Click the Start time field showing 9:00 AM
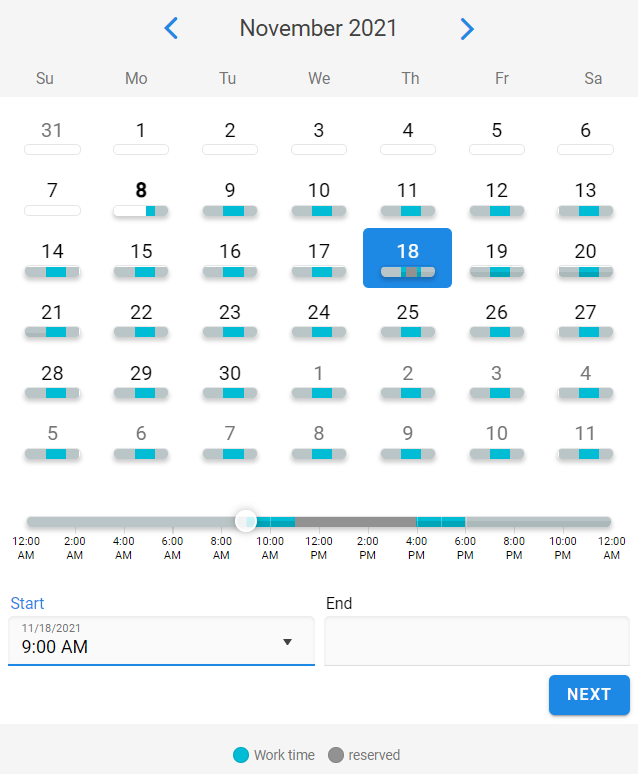The height and width of the screenshot is (774, 638). (161, 641)
